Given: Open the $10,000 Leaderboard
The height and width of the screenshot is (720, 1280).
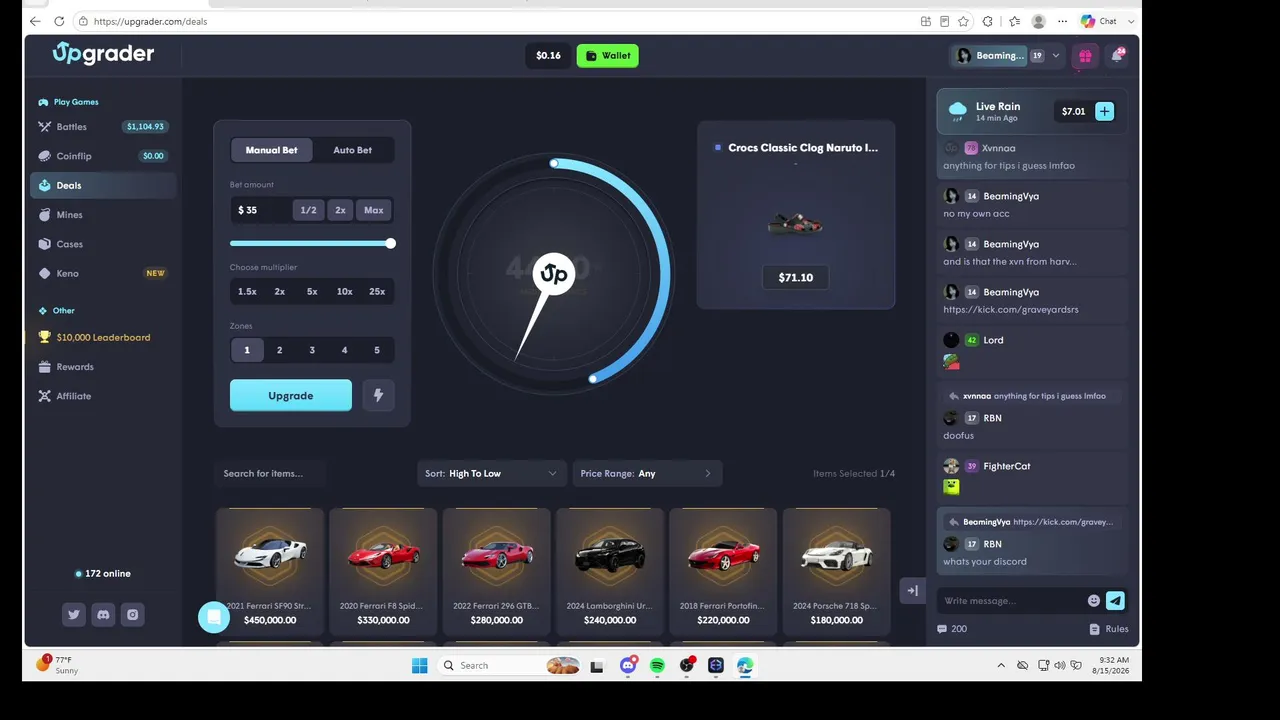Looking at the screenshot, I should tap(102, 337).
